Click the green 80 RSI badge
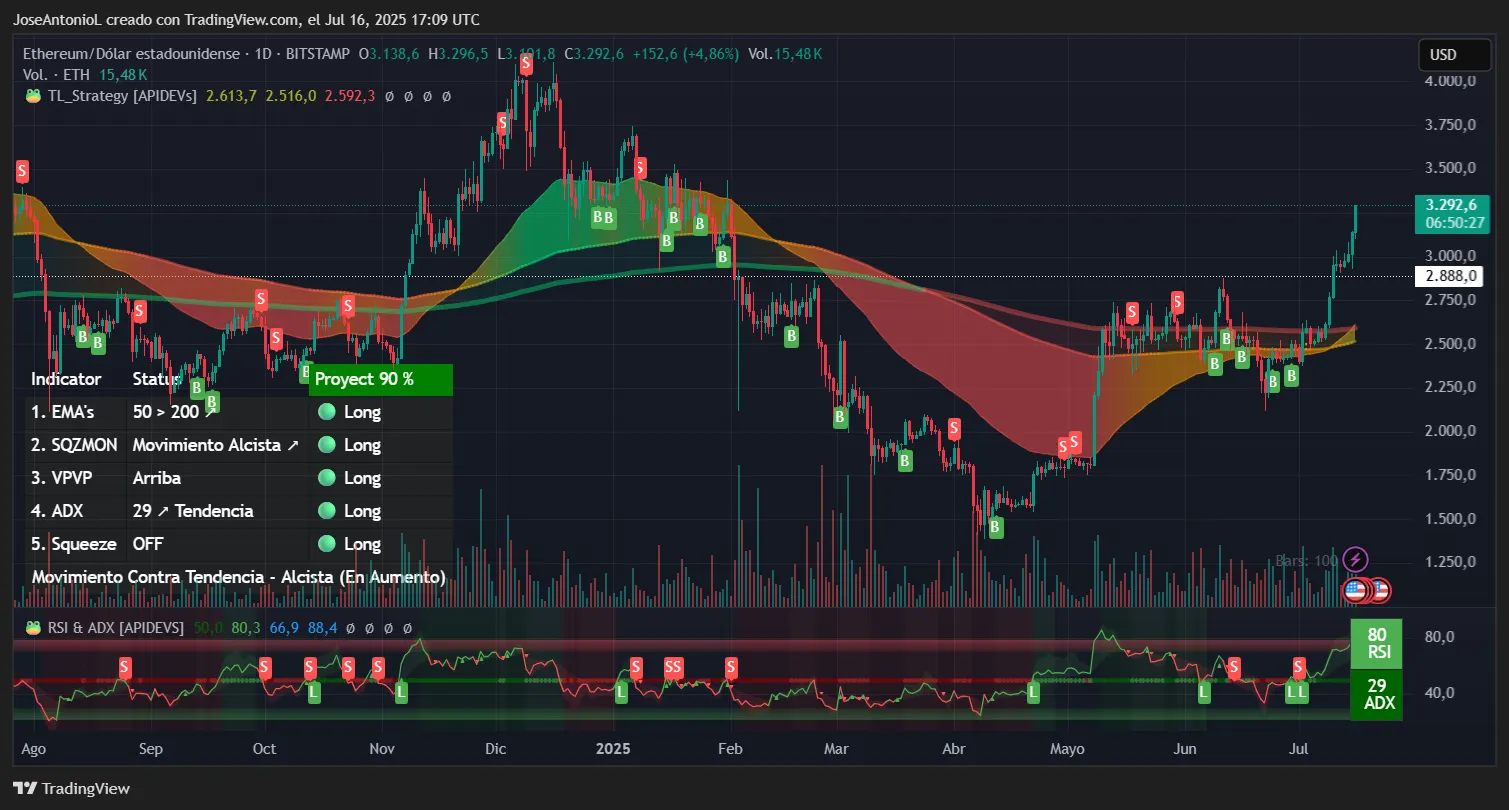The image size is (1509, 810). (x=1377, y=641)
